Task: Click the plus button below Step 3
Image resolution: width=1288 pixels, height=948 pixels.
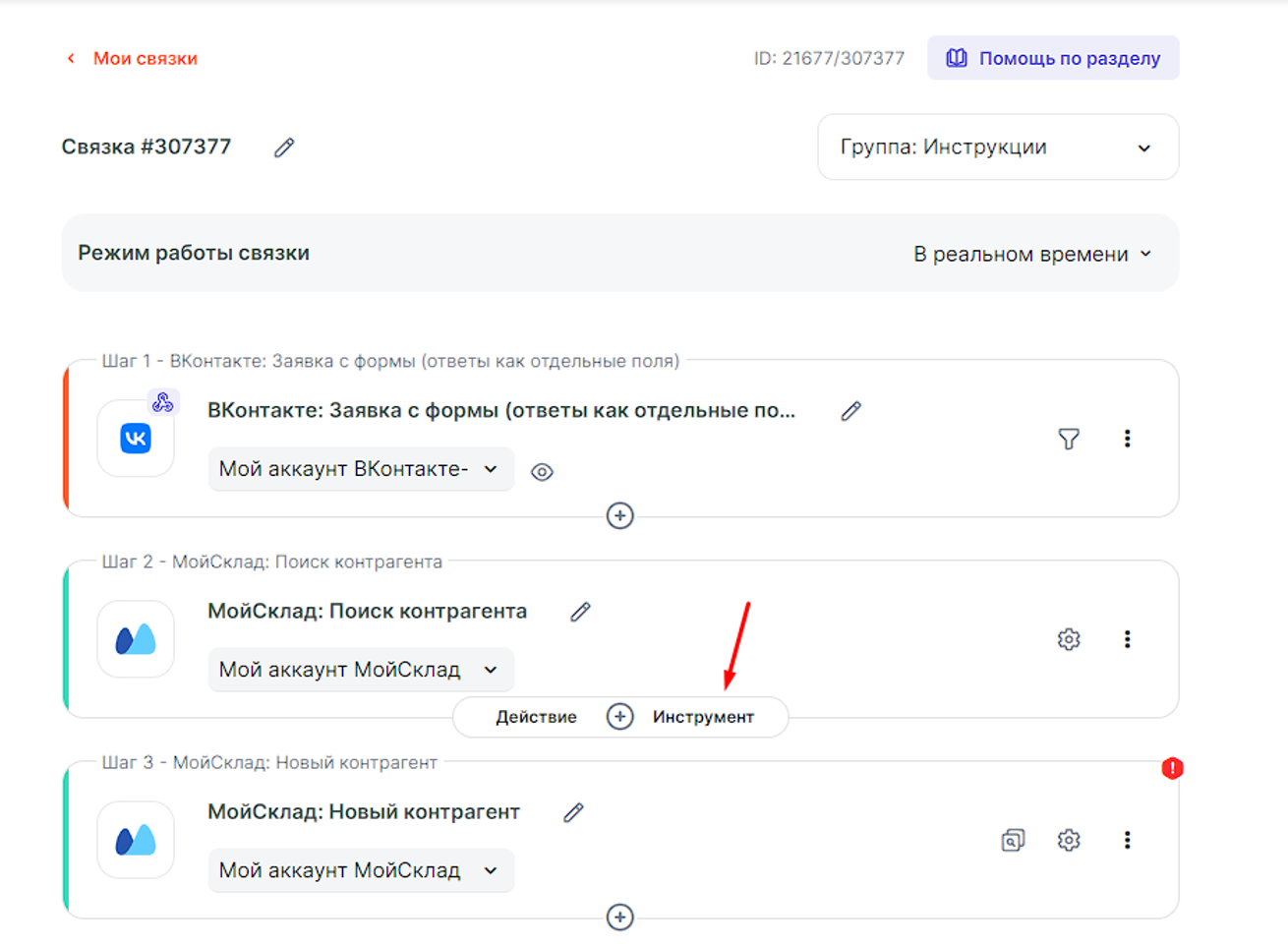Action: (619, 917)
